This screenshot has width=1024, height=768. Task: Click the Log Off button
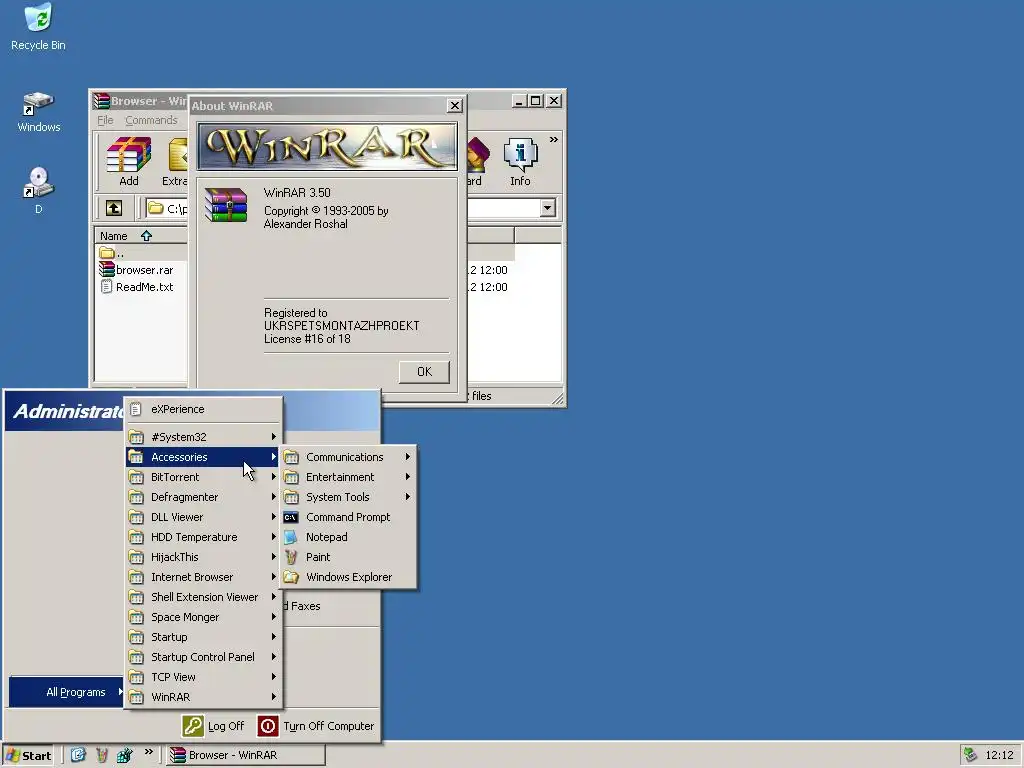point(214,726)
